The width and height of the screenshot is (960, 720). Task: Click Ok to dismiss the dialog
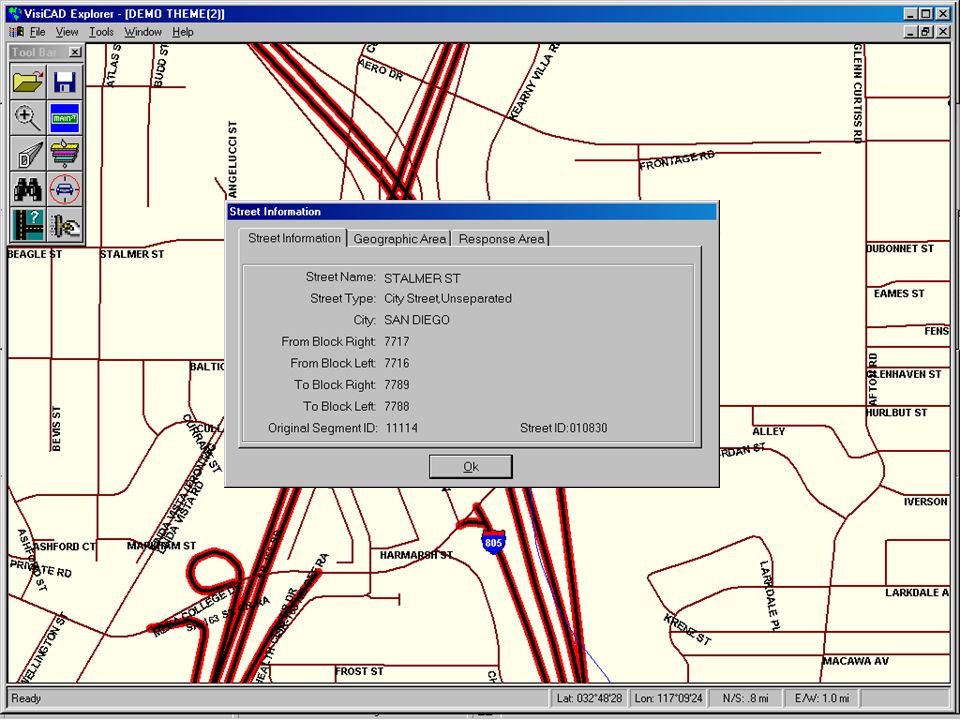(x=471, y=467)
